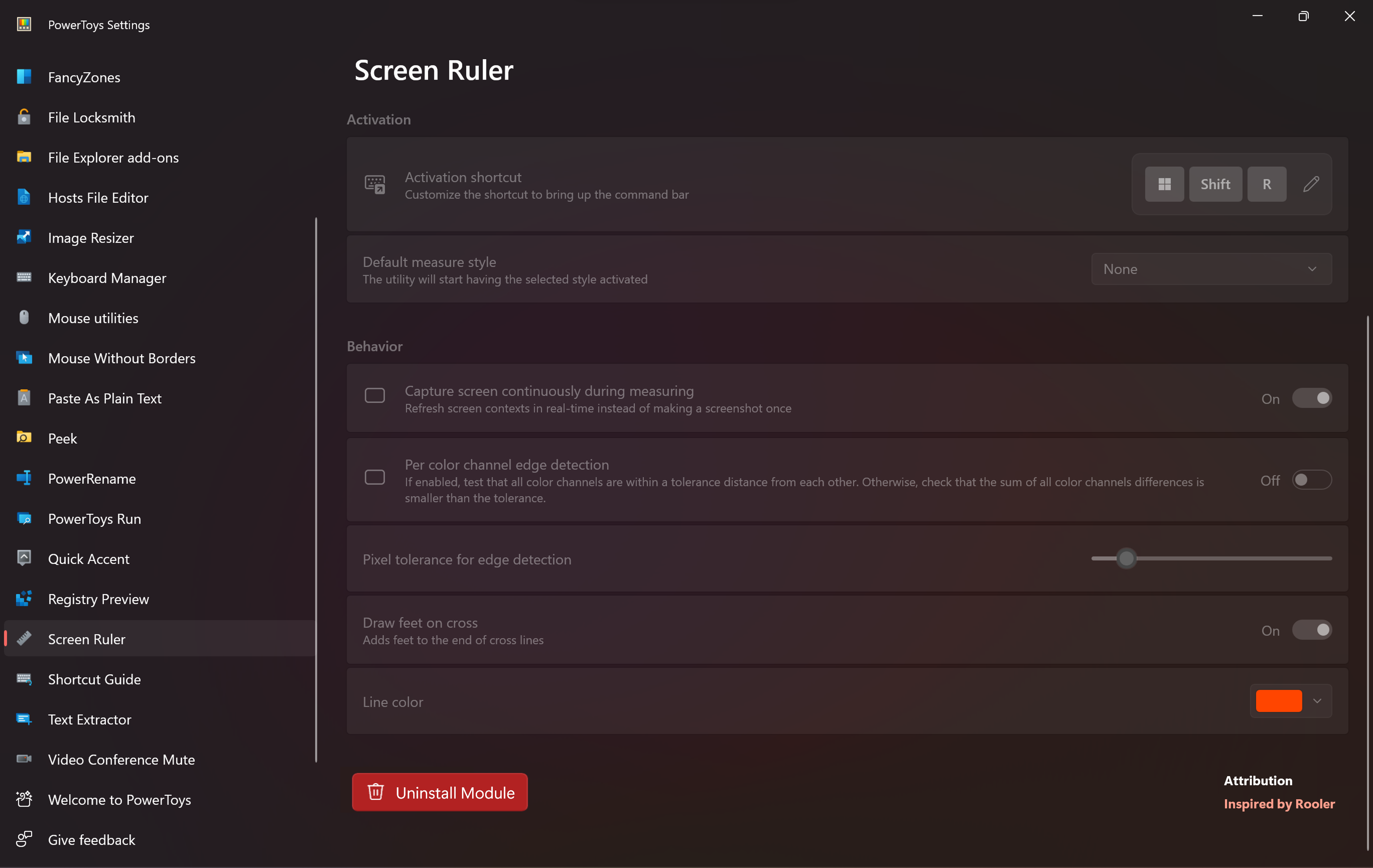
Task: Click the Hosts File Editor icon
Action: (24, 197)
